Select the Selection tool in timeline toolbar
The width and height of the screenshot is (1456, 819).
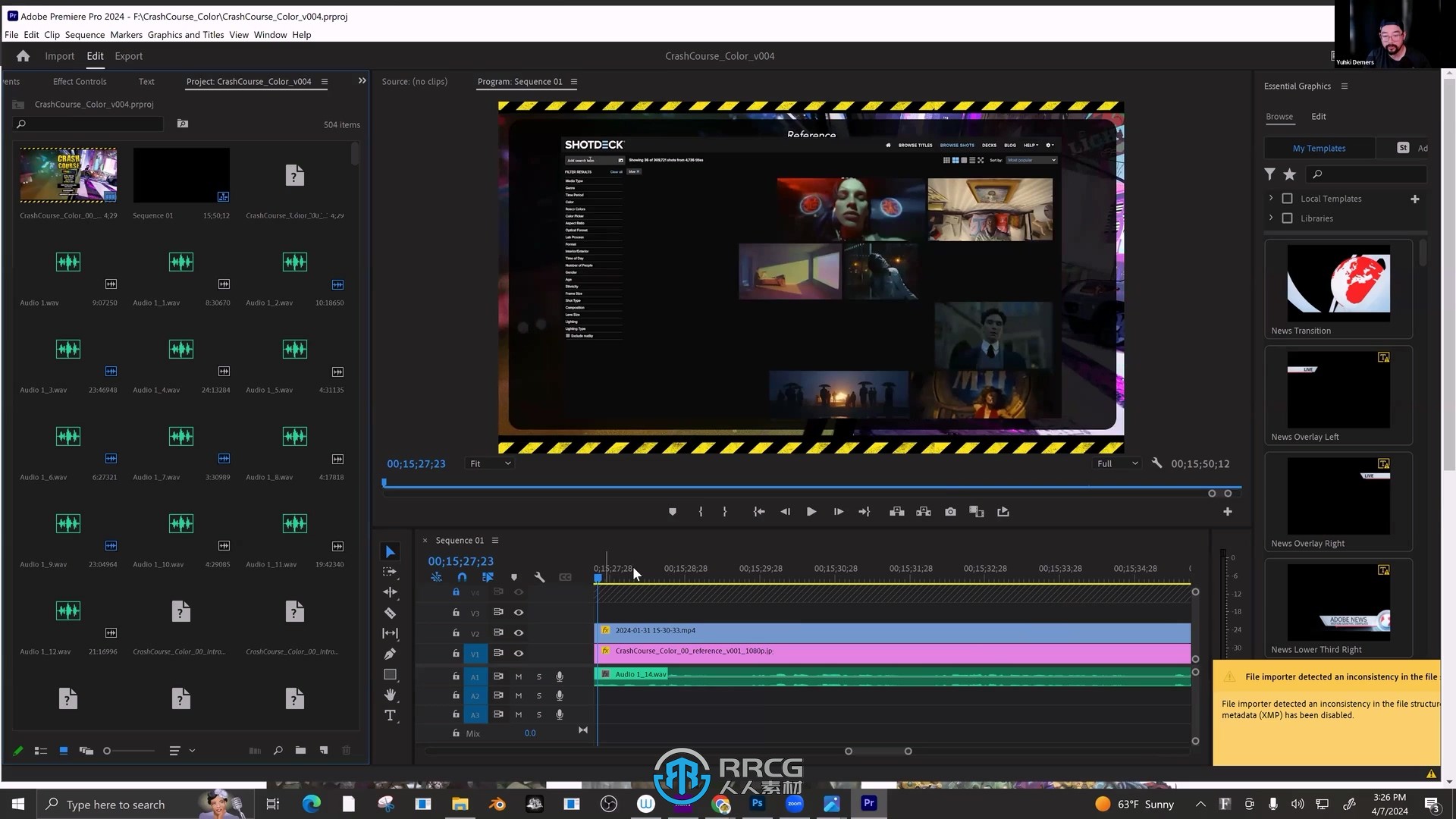pyautogui.click(x=390, y=552)
